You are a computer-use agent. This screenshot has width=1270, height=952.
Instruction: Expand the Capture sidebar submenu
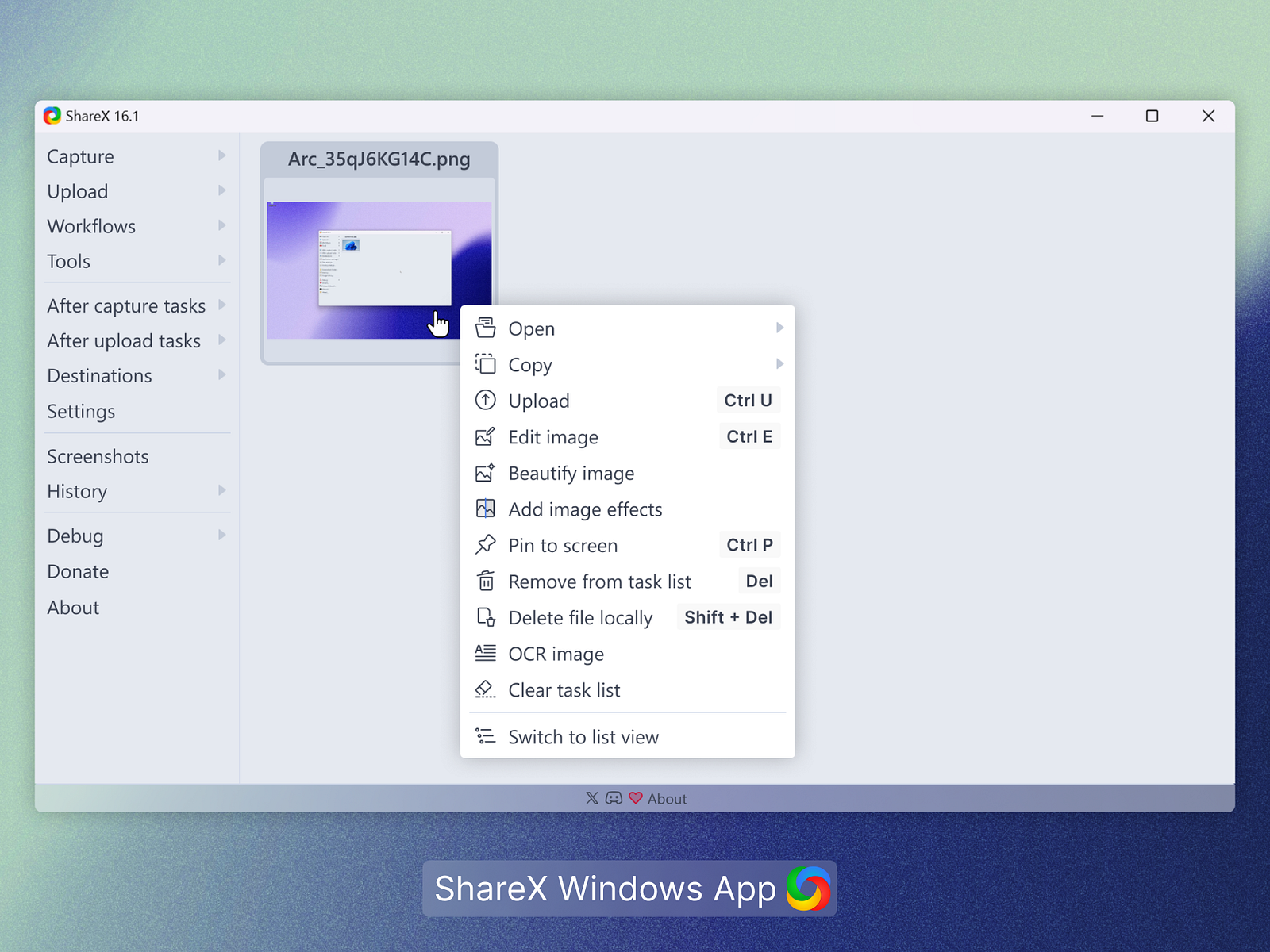(x=221, y=155)
